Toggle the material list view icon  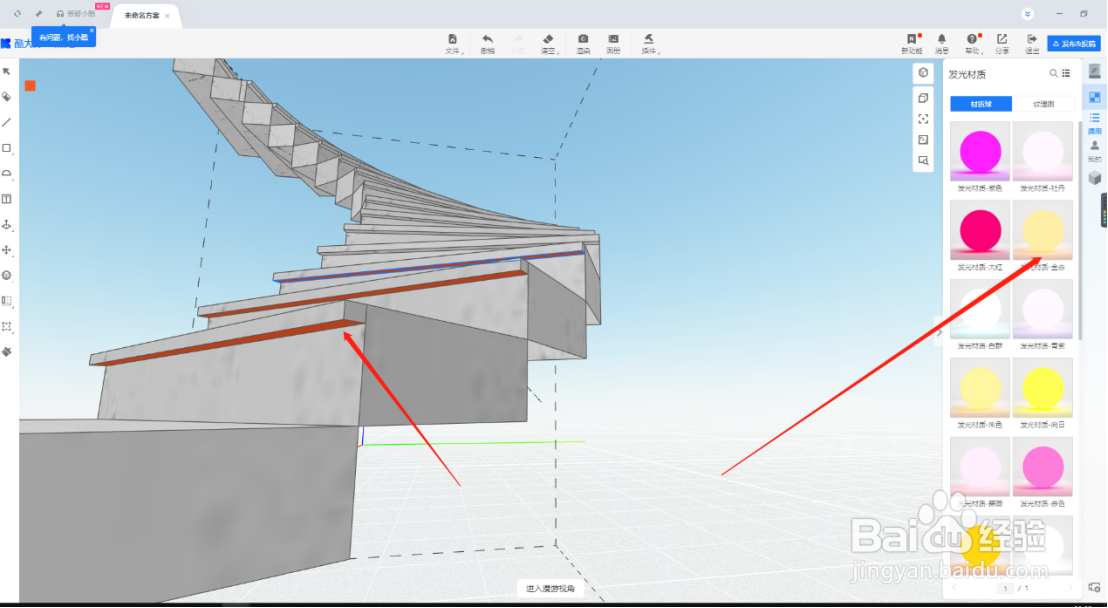click(1066, 73)
